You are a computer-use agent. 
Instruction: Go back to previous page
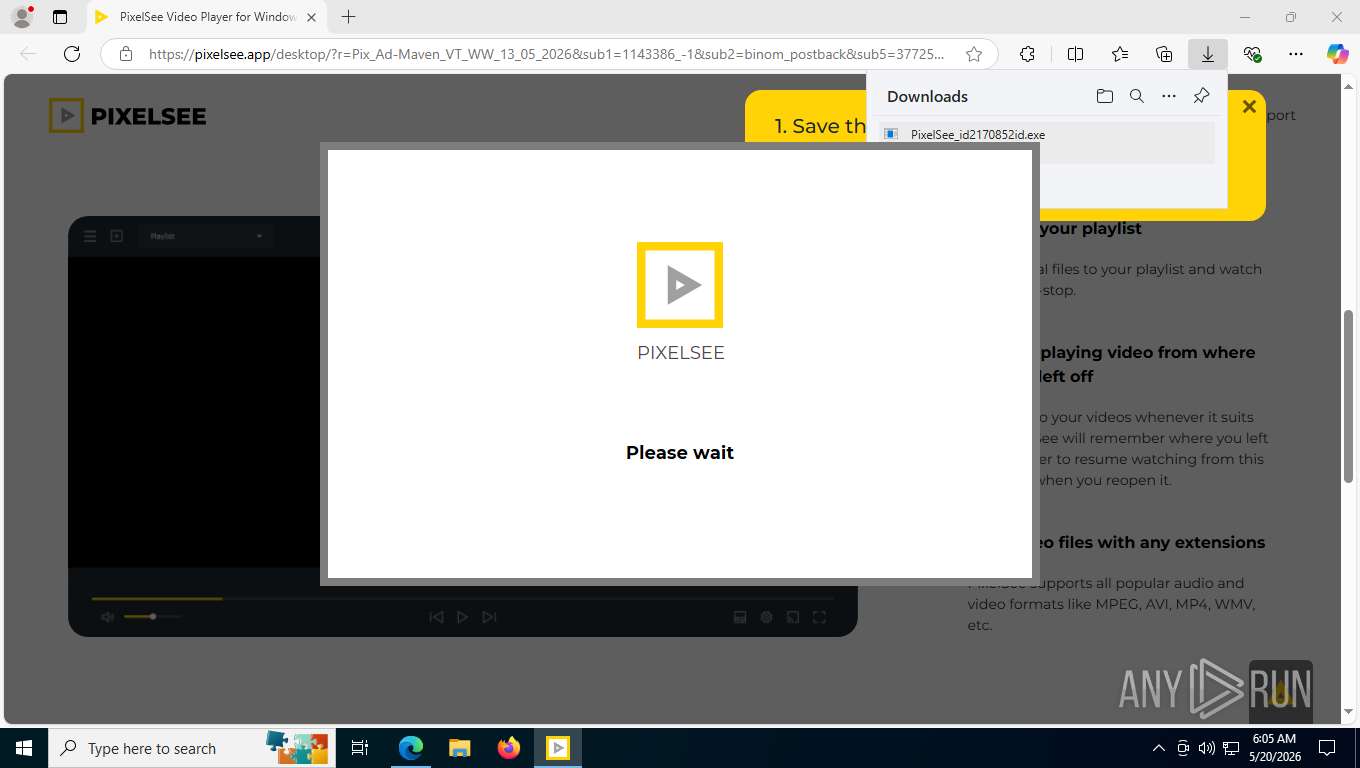pyautogui.click(x=28, y=54)
